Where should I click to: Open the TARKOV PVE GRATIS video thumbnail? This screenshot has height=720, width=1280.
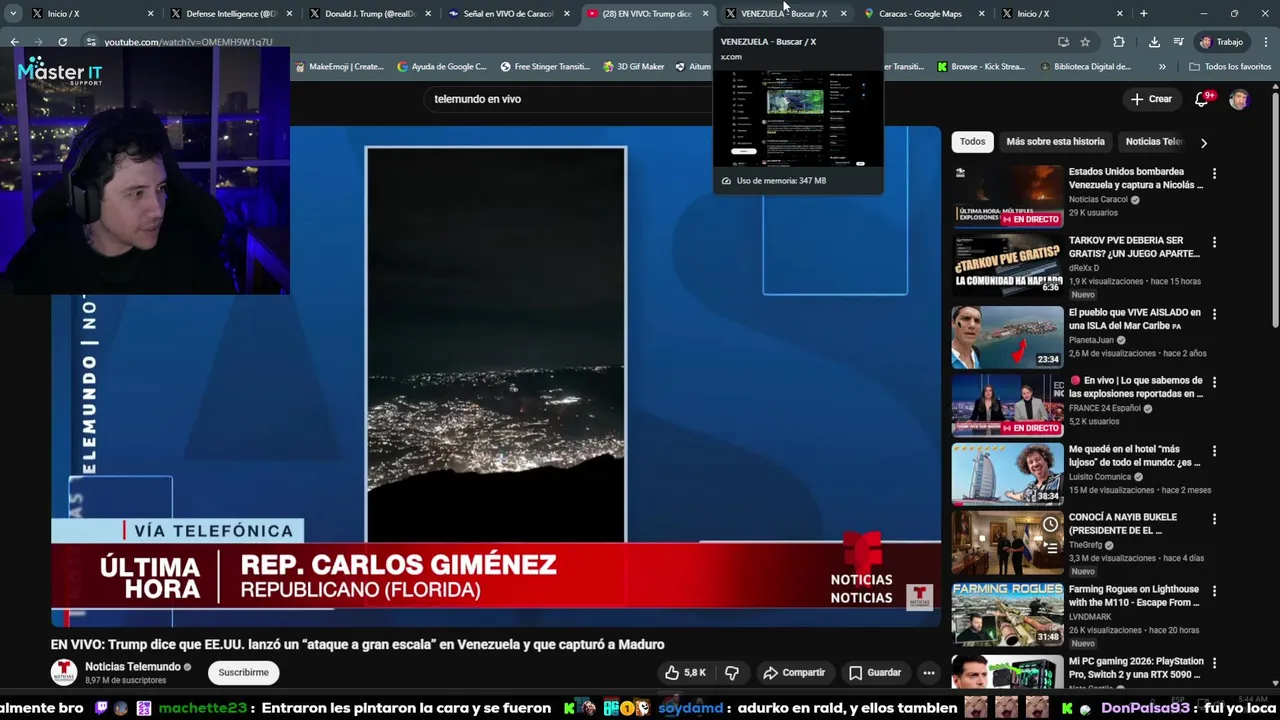click(1007, 265)
